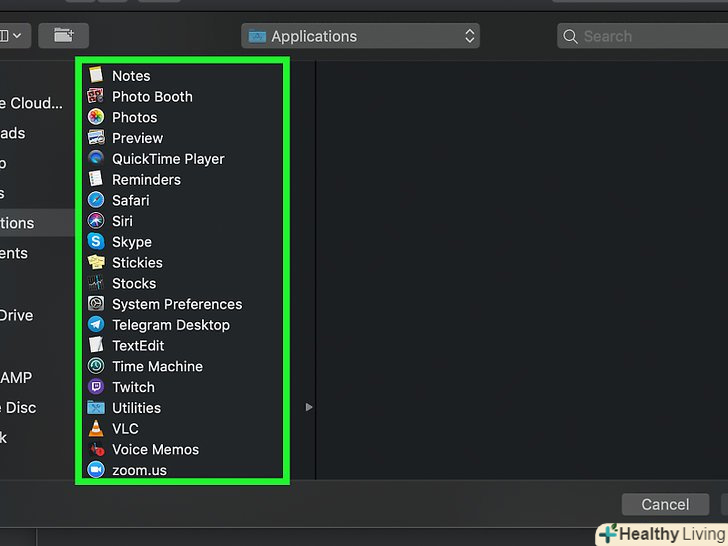
Task: Choose 'Photo Booth' name in list
Action: (152, 97)
